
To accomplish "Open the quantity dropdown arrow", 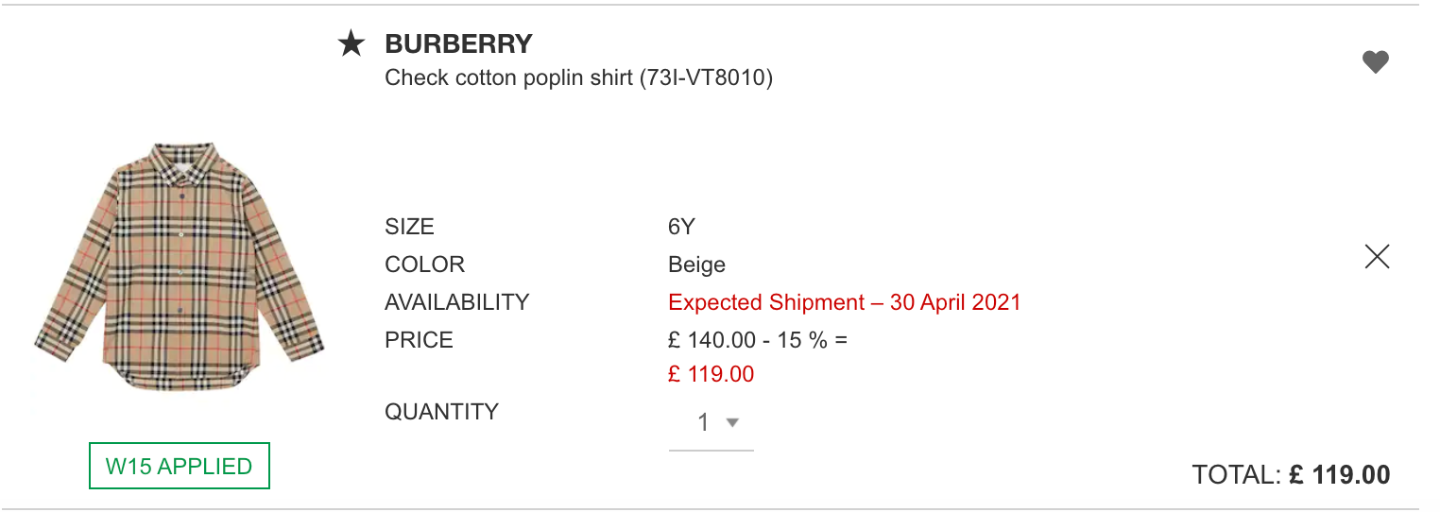I will pyautogui.click(x=732, y=423).
